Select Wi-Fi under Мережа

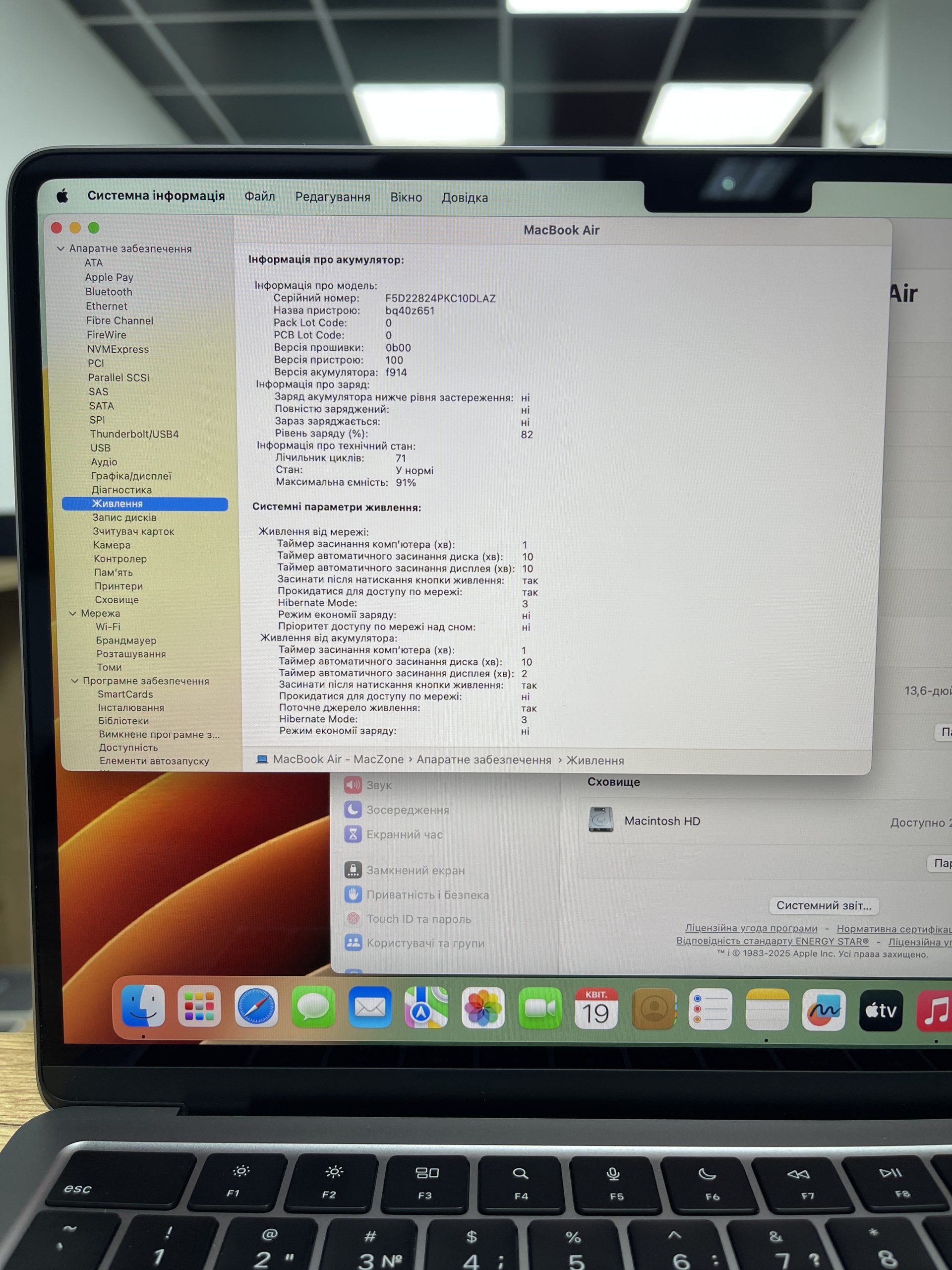click(108, 627)
